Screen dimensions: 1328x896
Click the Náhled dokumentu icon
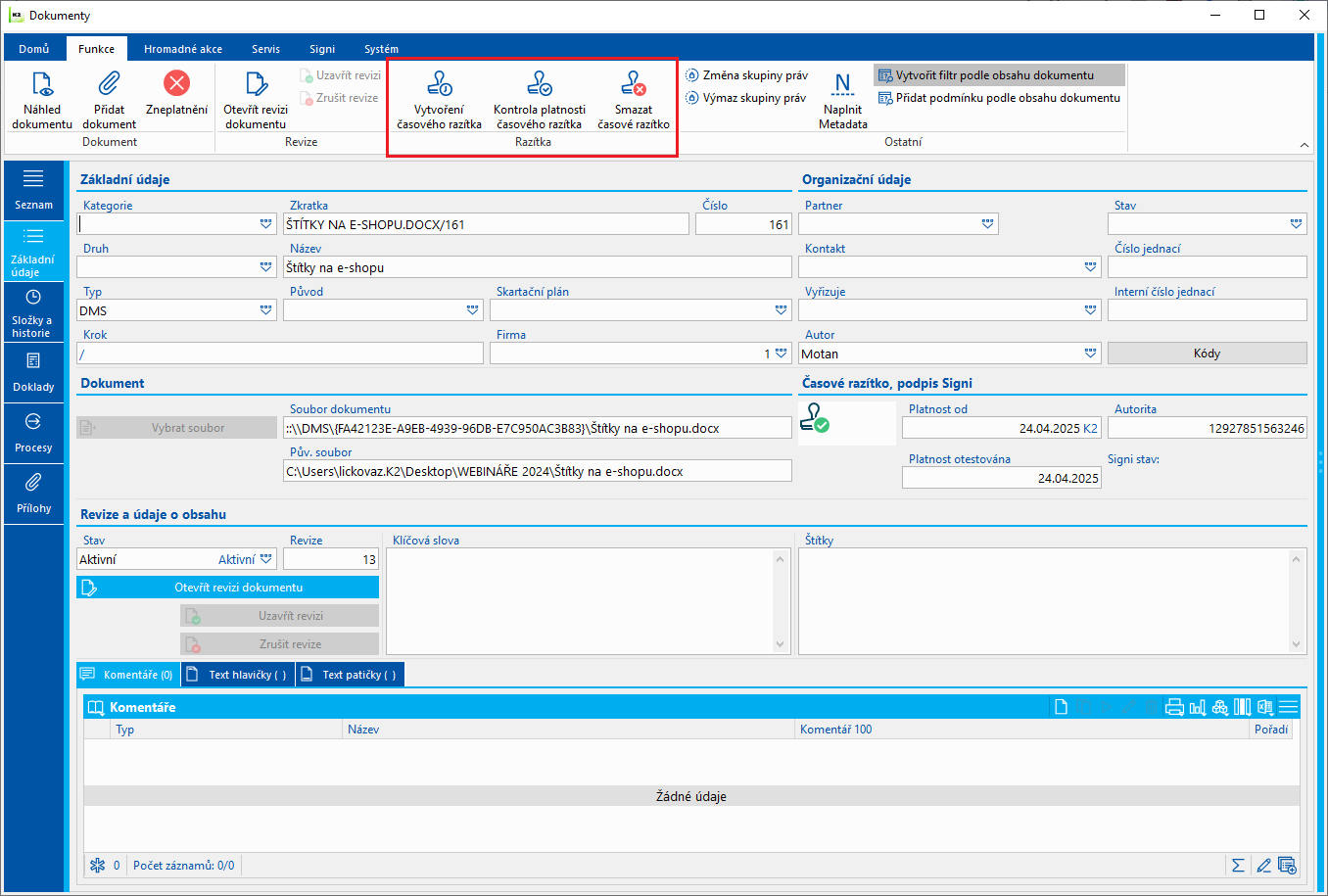point(42,84)
